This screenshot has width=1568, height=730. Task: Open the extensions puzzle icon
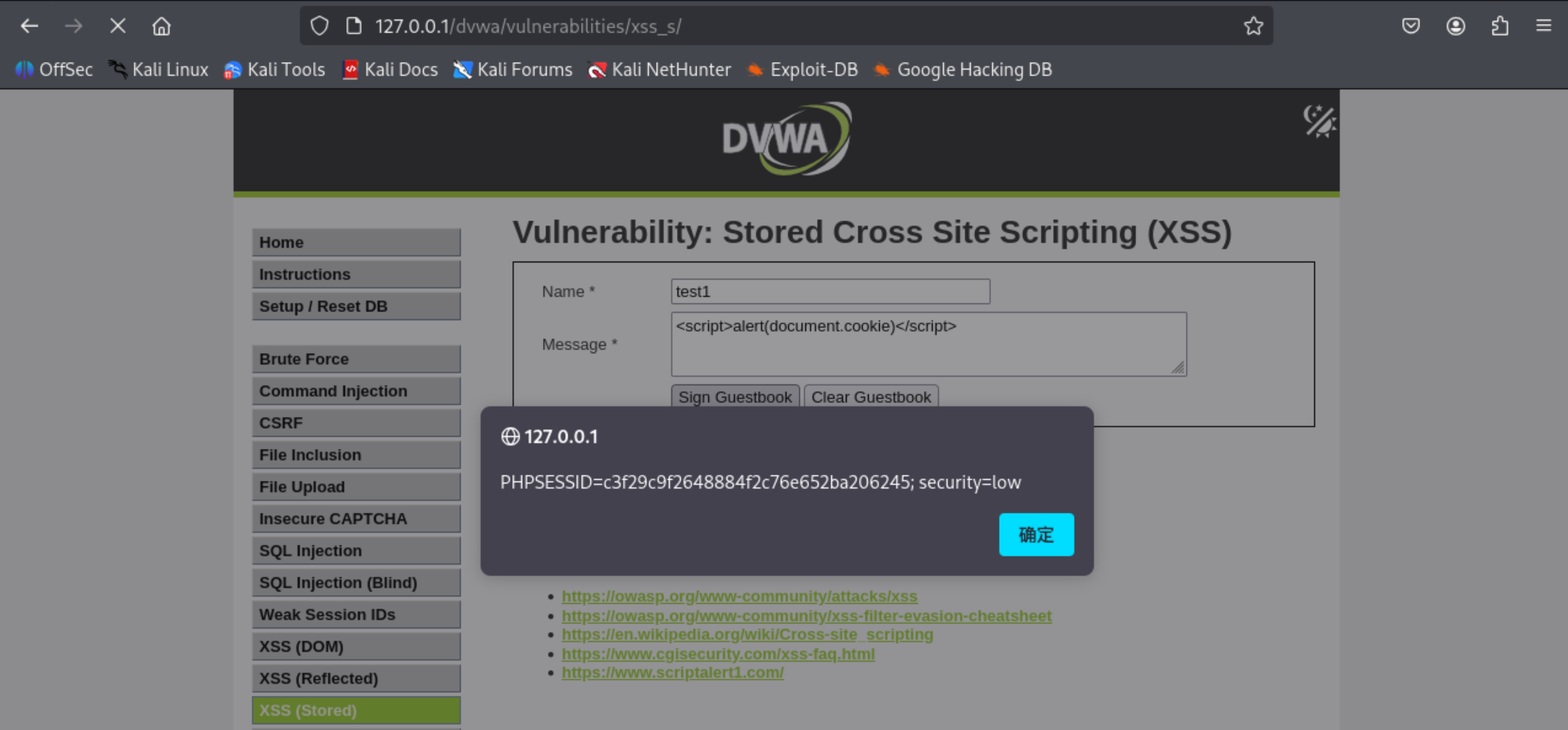pyautogui.click(x=1500, y=26)
